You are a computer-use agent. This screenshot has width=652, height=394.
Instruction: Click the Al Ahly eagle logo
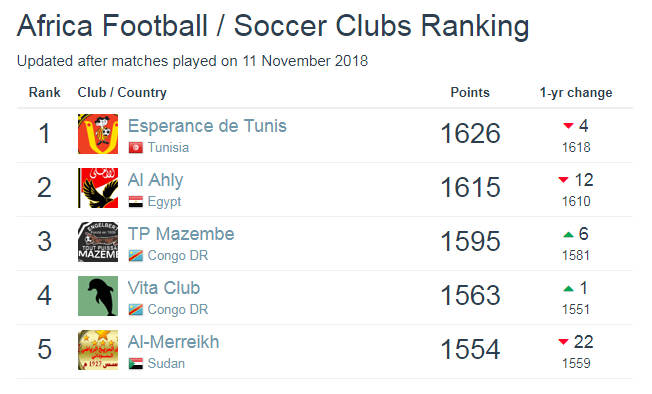pyautogui.click(x=98, y=188)
